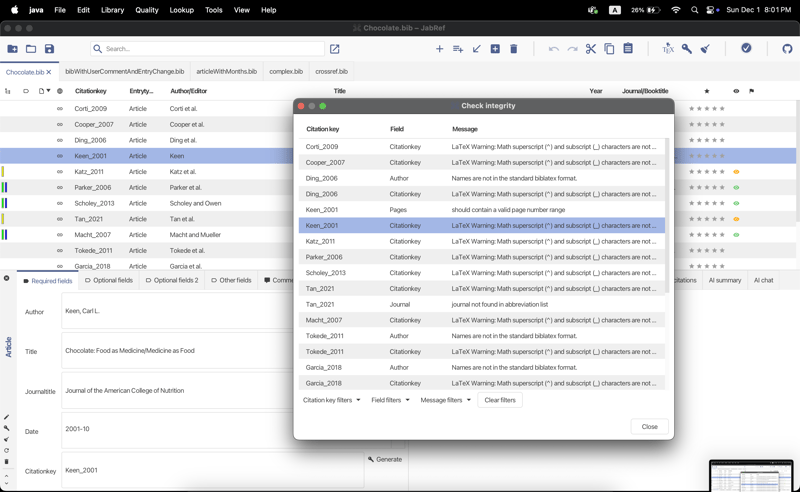Click the paste clipboard icon

[x=628, y=49]
